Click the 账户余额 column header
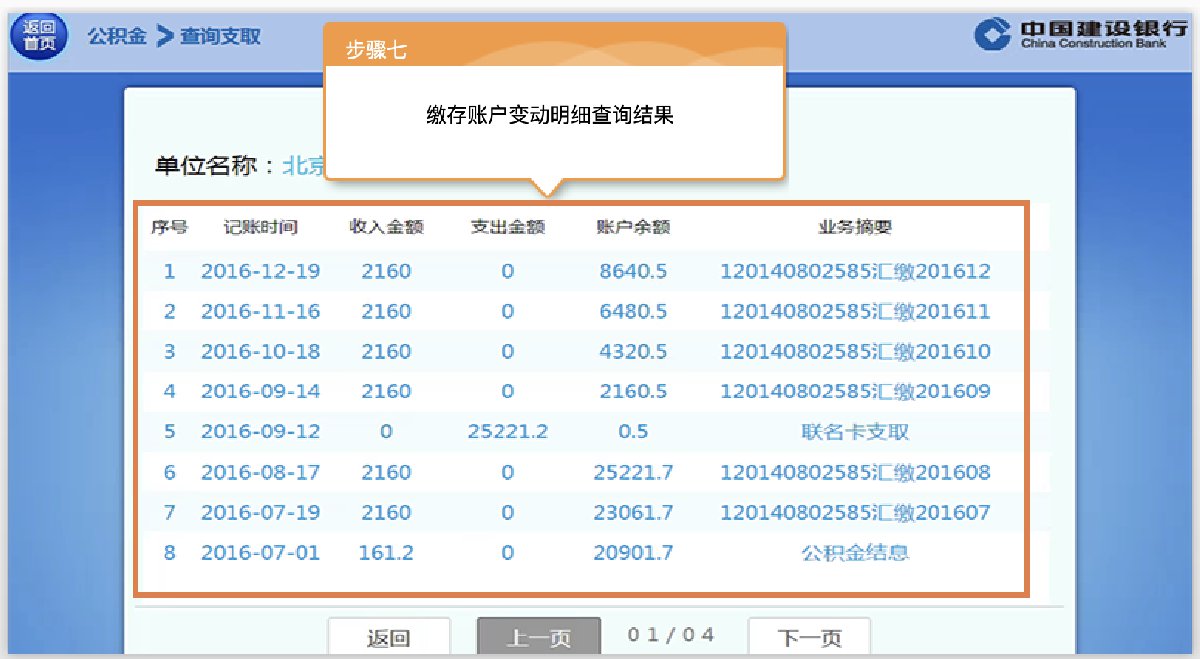The image size is (1200, 659). tap(632, 227)
